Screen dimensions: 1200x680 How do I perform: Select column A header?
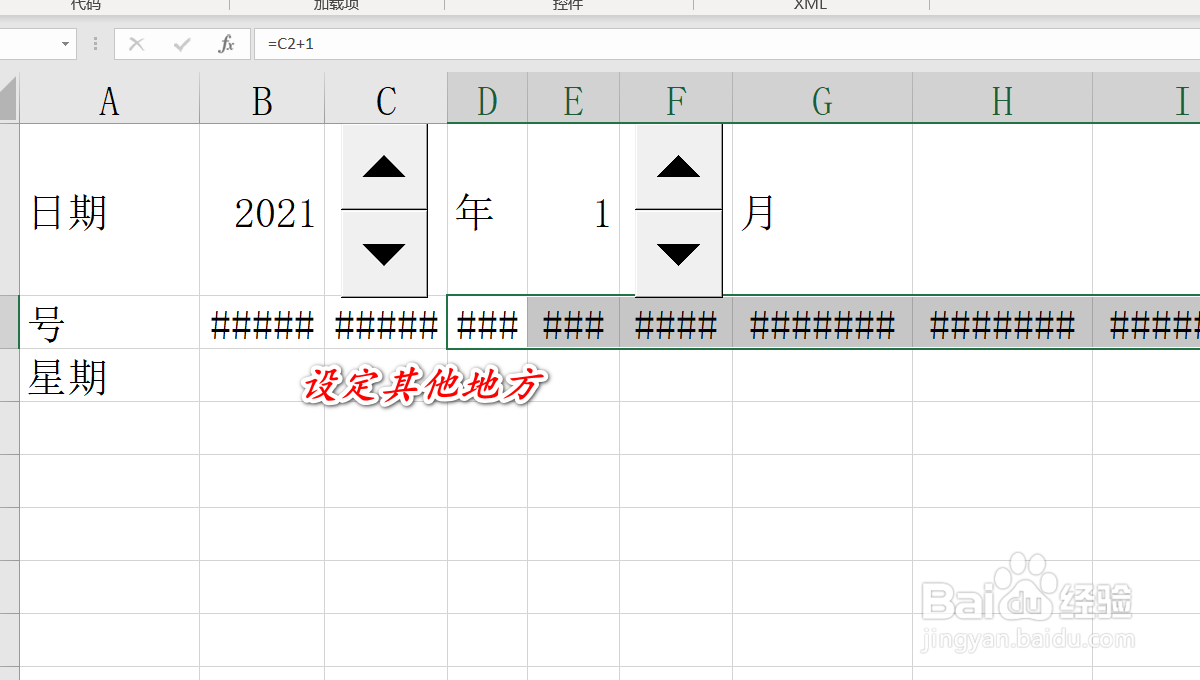(x=109, y=100)
